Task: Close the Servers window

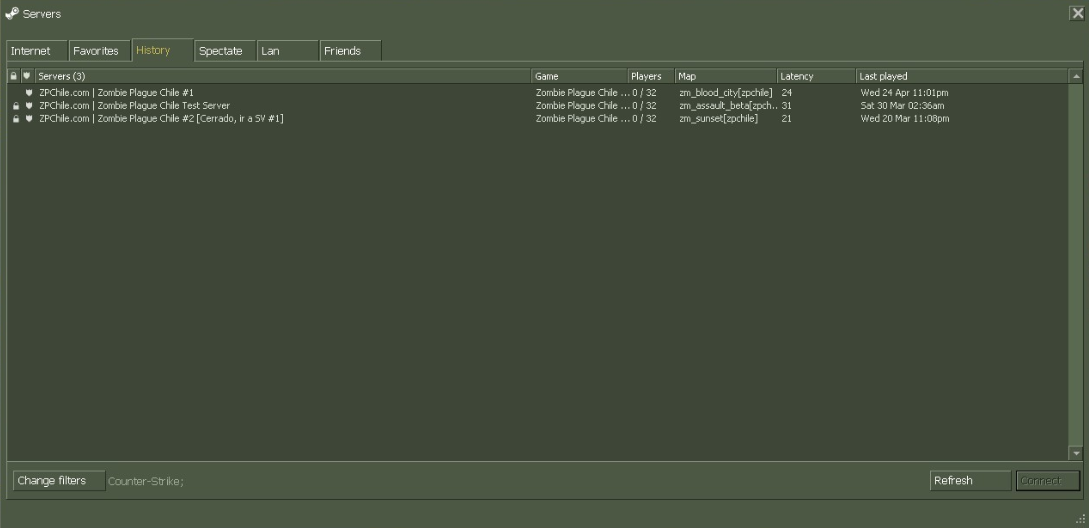Action: point(1077,13)
